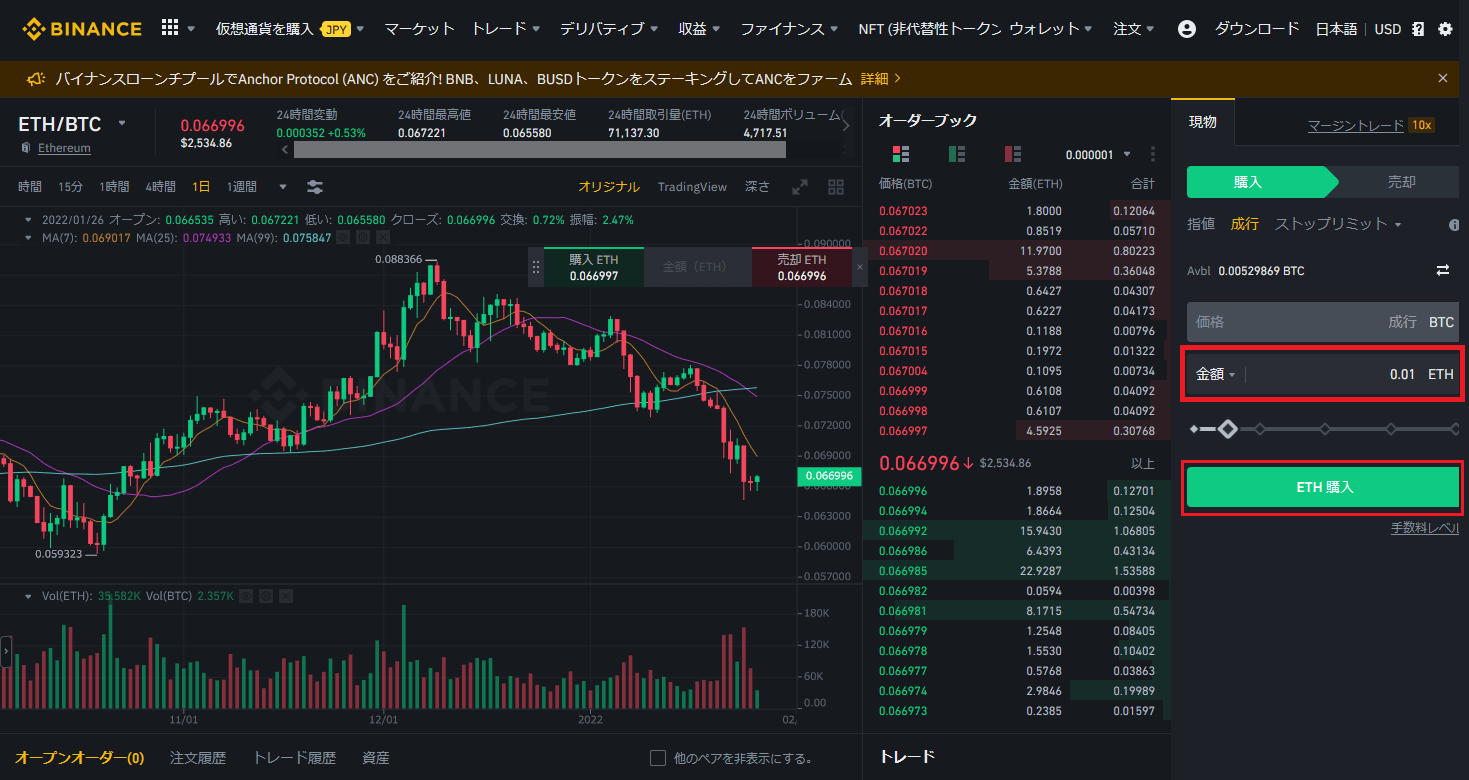1469x780 pixels.
Task: Open the 手数料レベル fee level link
Action: (x=1425, y=527)
